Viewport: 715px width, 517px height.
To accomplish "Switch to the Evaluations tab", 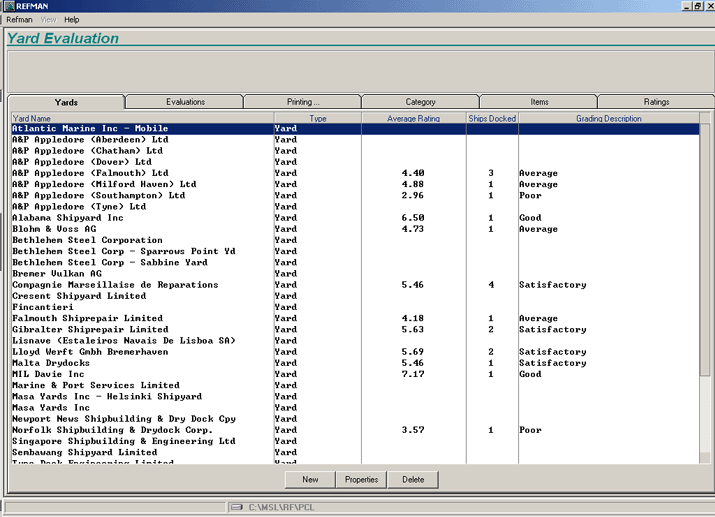I will coord(185,102).
